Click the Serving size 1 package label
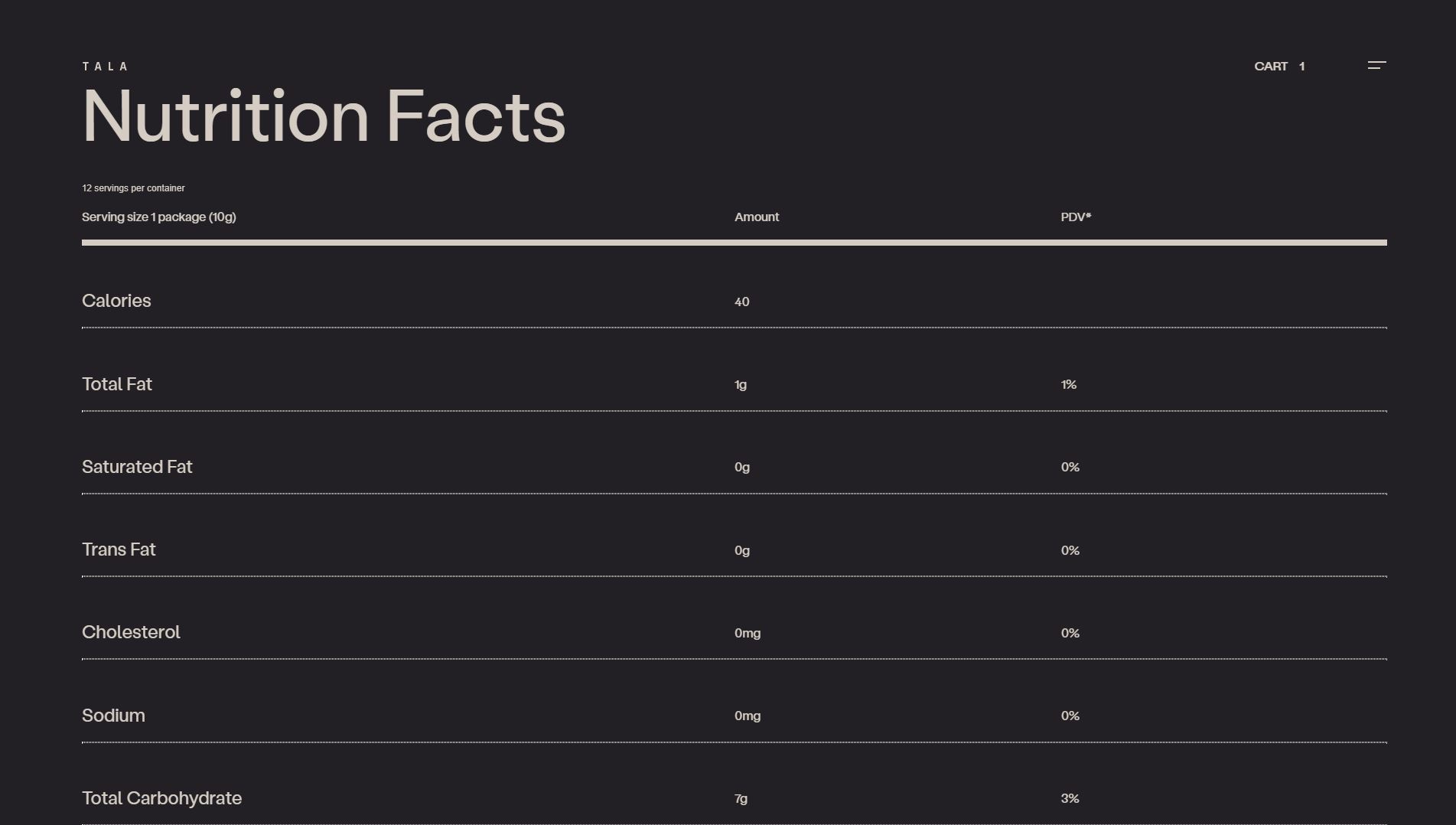 158,217
